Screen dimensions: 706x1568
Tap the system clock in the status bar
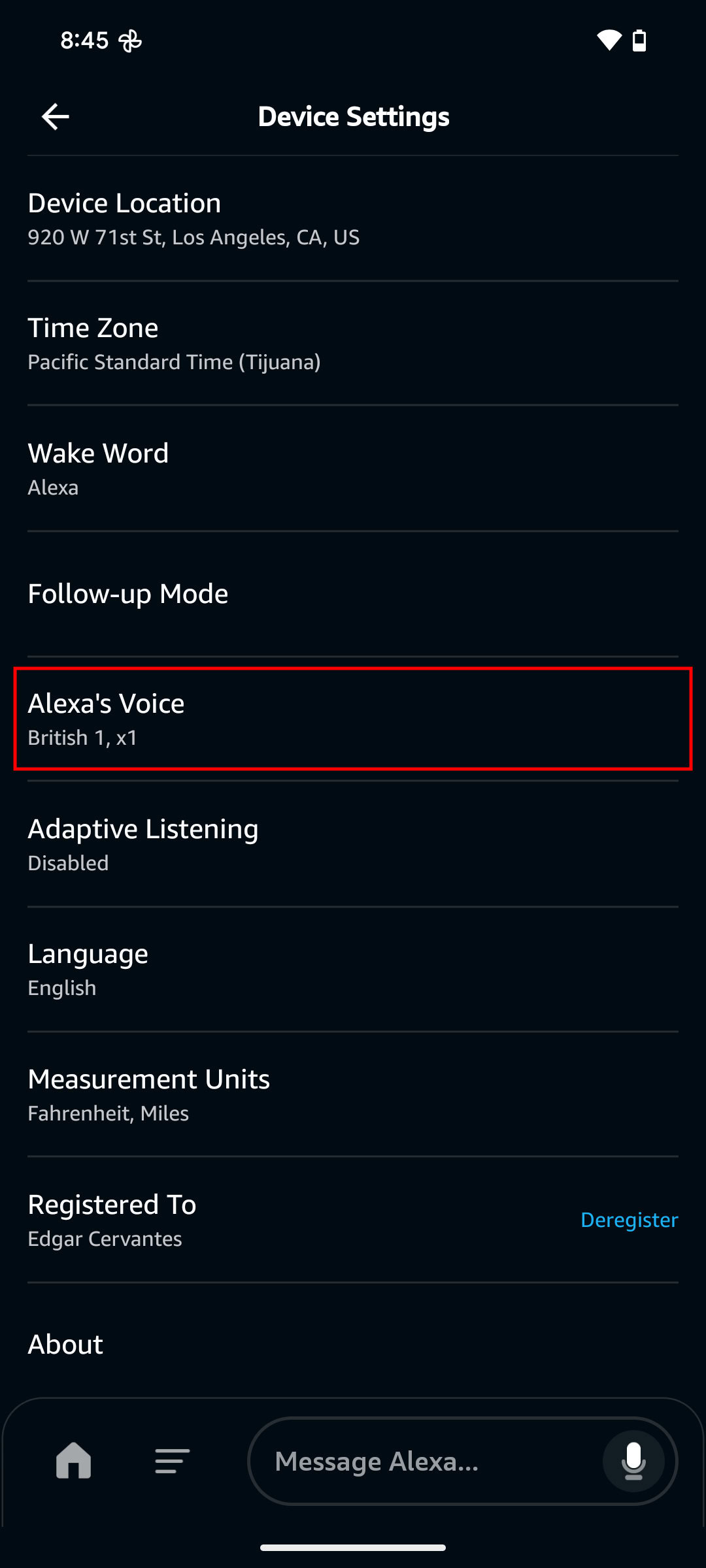[84, 41]
